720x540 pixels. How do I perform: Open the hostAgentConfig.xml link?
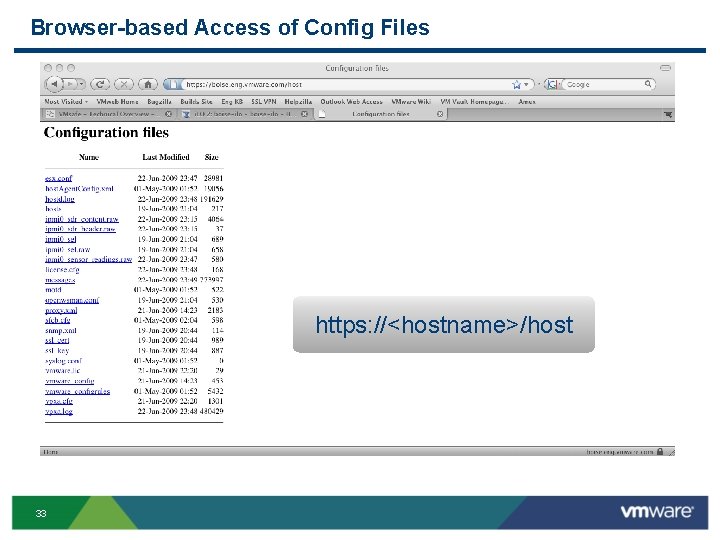(79, 188)
